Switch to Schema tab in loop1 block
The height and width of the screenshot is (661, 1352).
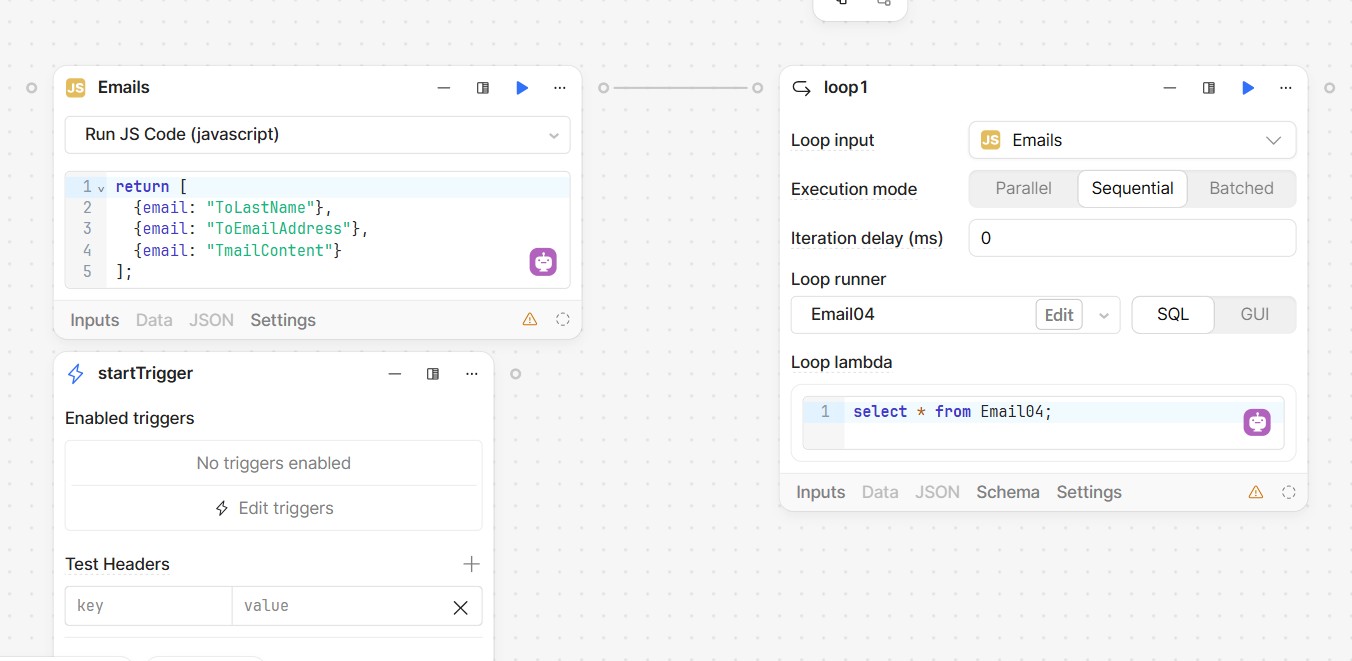point(1008,492)
